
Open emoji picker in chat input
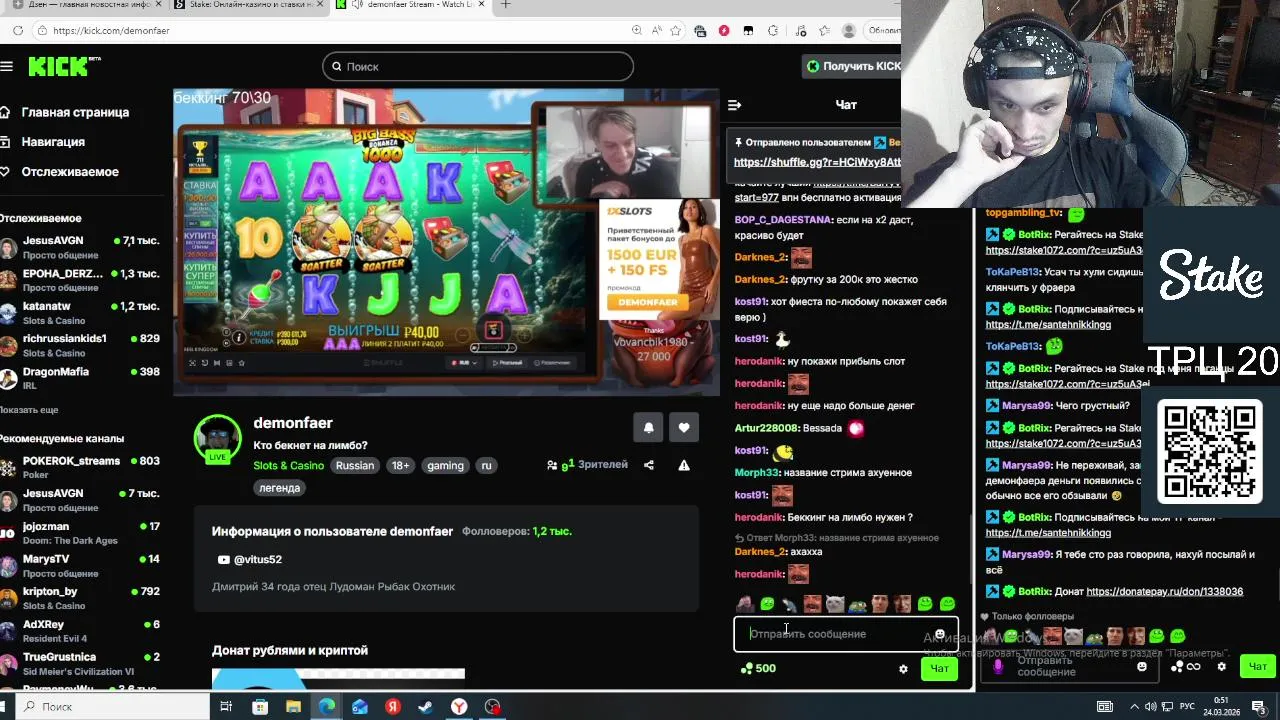pos(940,634)
